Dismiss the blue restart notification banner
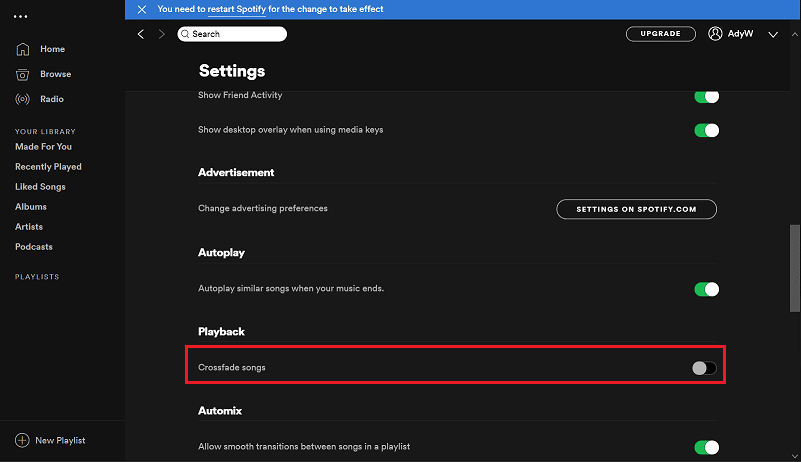This screenshot has width=801, height=462. [142, 9]
